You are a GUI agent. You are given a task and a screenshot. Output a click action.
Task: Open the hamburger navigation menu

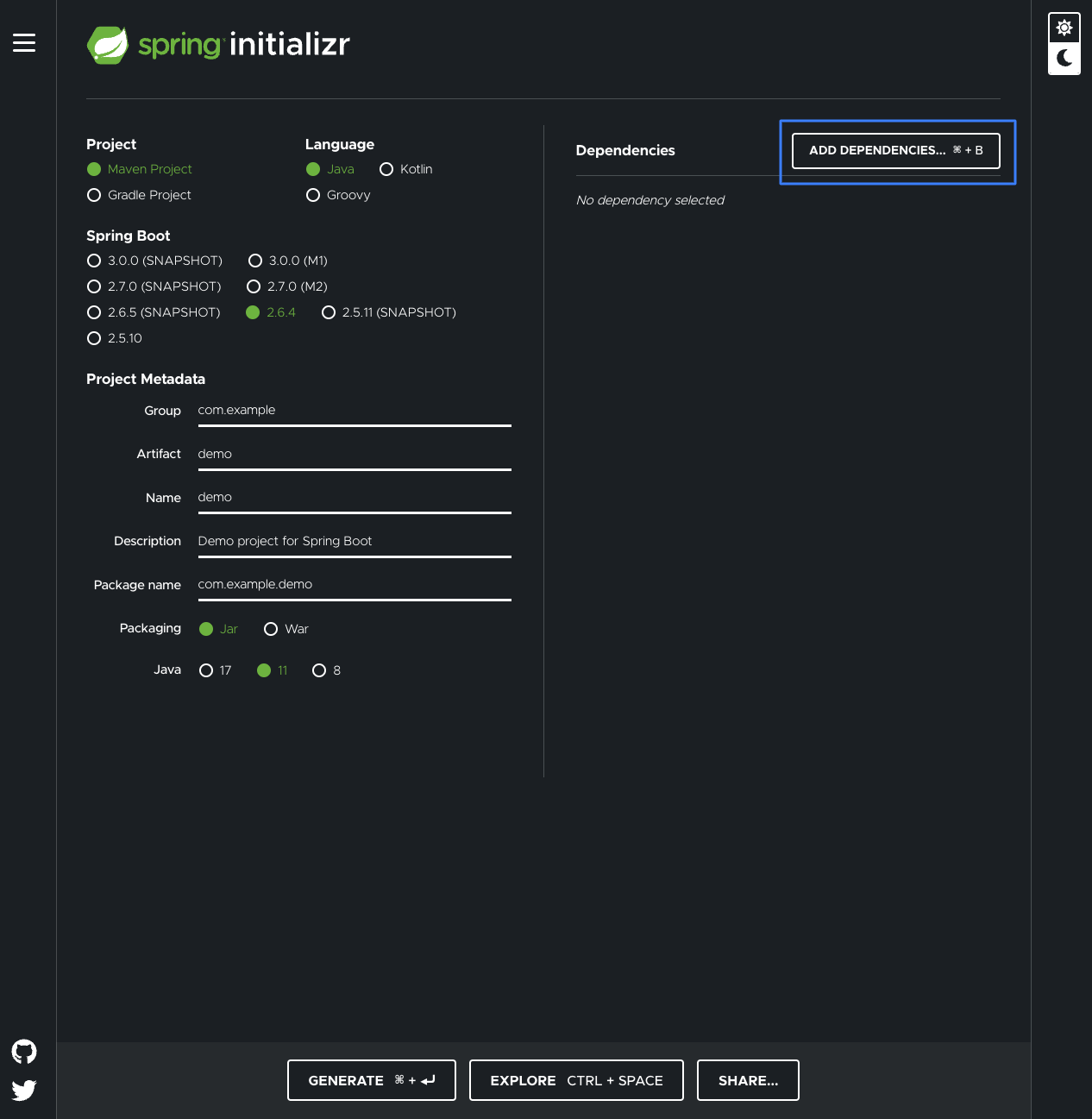[24, 43]
